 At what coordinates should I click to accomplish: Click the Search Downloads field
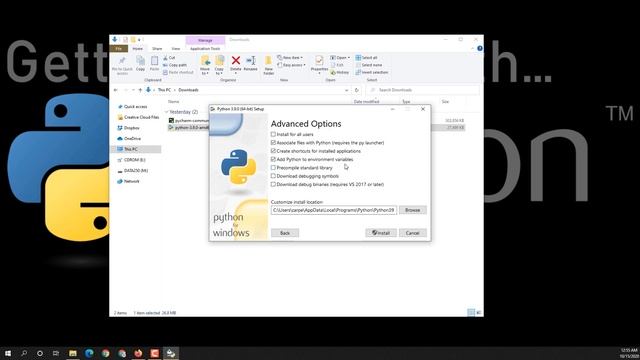[422, 90]
